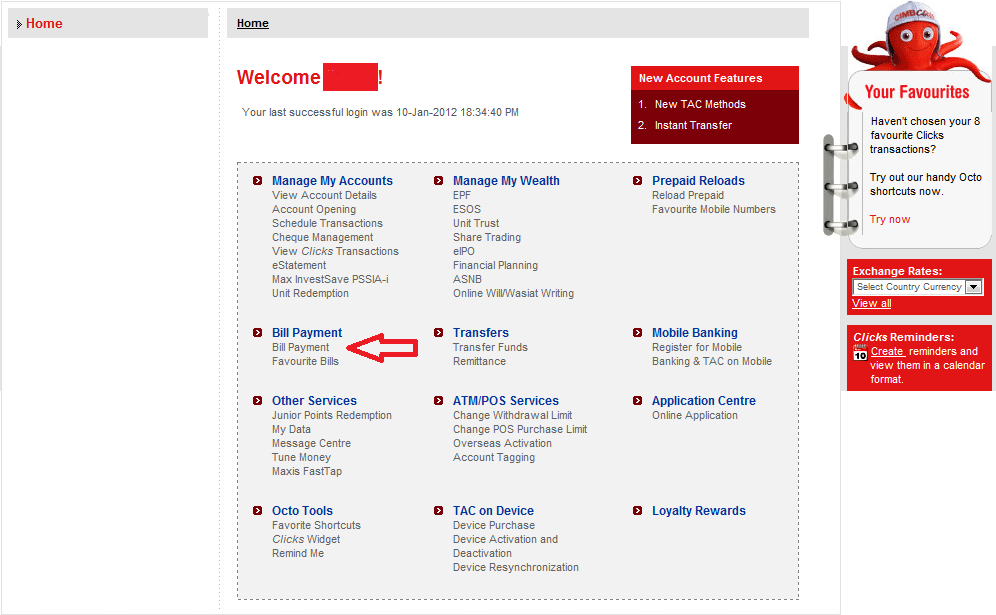Open eIPO link
Image resolution: width=996 pixels, height=615 pixels.
(x=464, y=251)
